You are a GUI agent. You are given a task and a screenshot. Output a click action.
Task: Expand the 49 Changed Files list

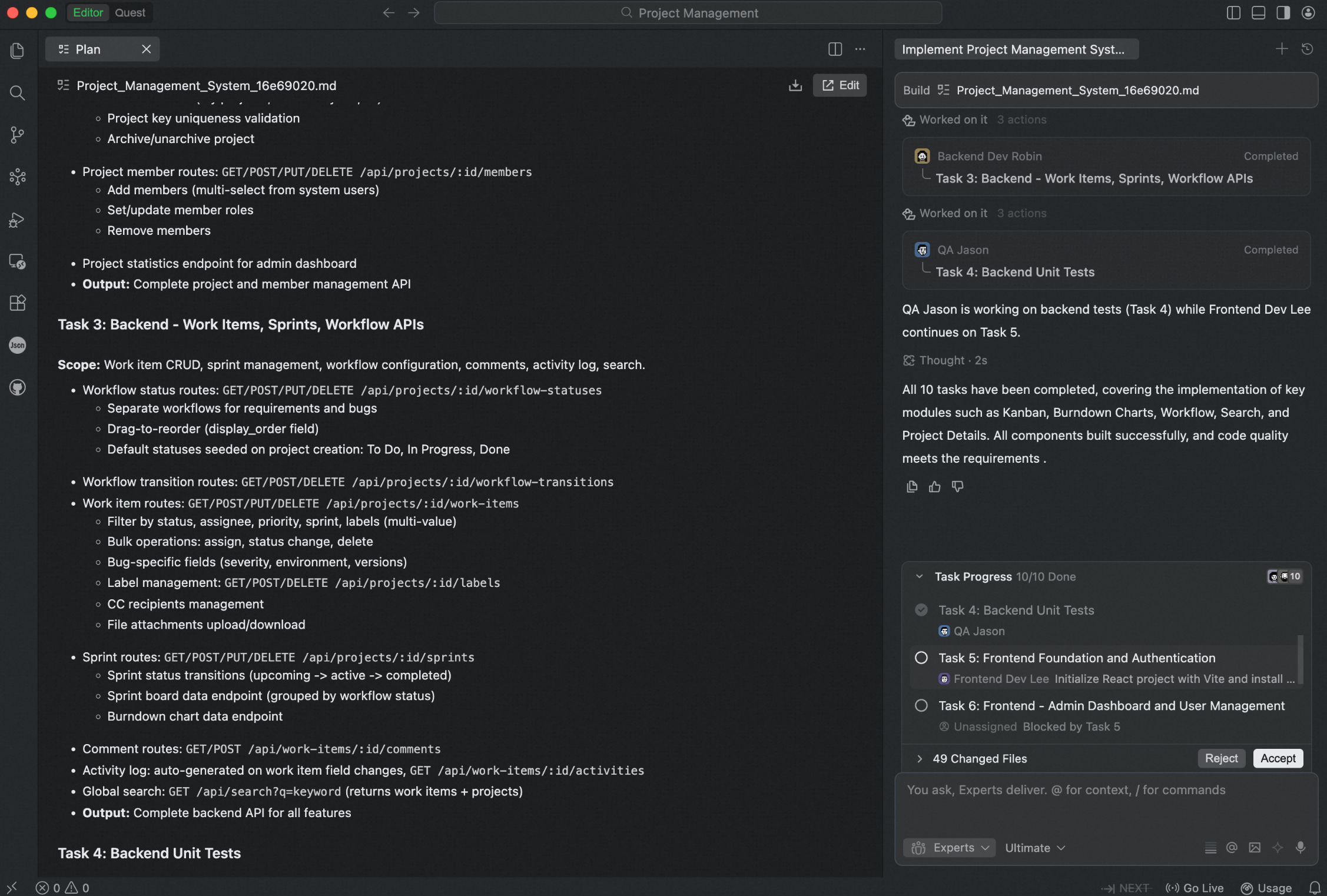coord(920,758)
